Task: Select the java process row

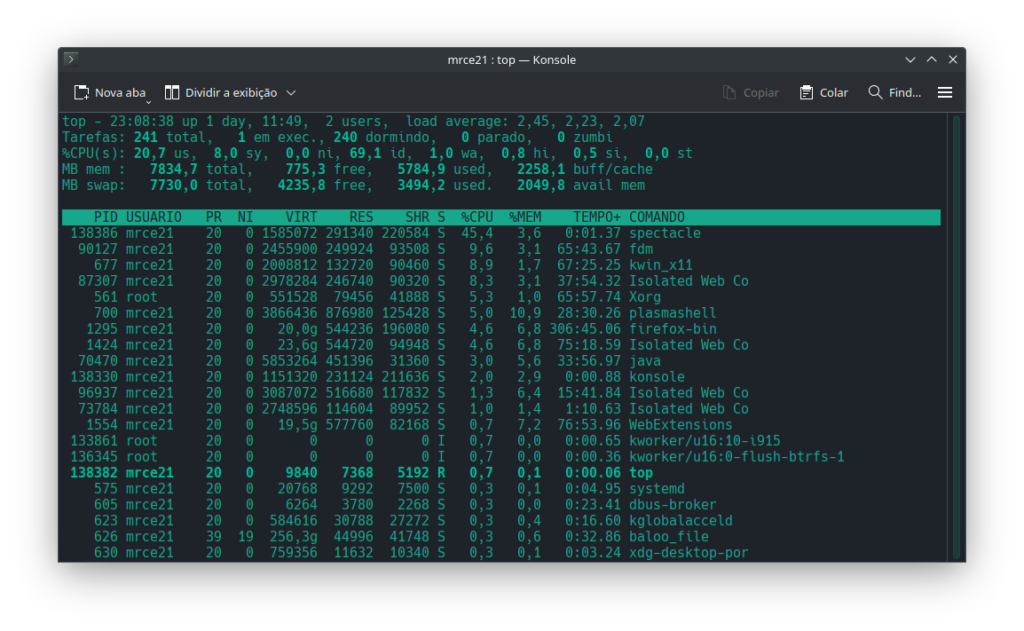Action: click(501, 361)
